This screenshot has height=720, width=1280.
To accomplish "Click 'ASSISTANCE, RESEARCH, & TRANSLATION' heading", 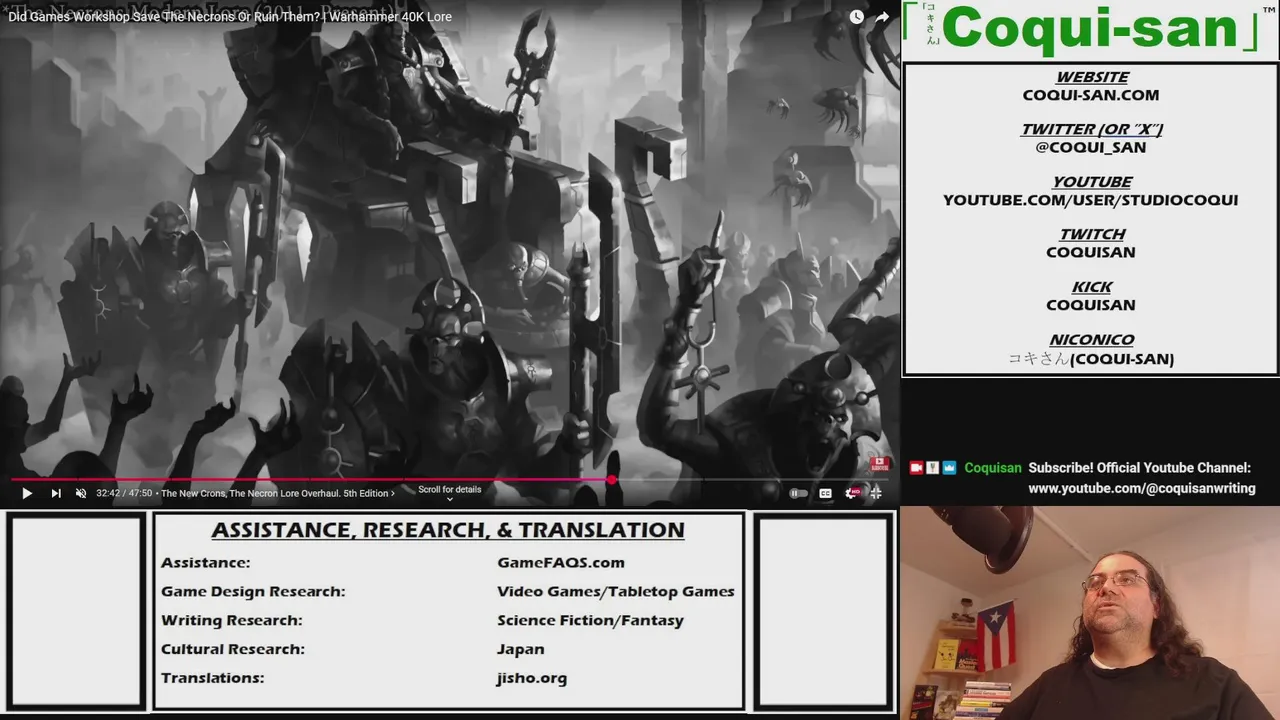I will pyautogui.click(x=448, y=531).
